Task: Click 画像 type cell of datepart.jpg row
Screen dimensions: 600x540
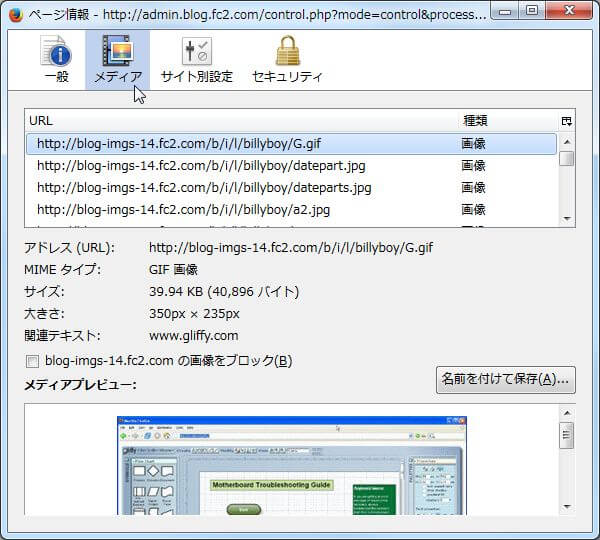Action: (473, 166)
